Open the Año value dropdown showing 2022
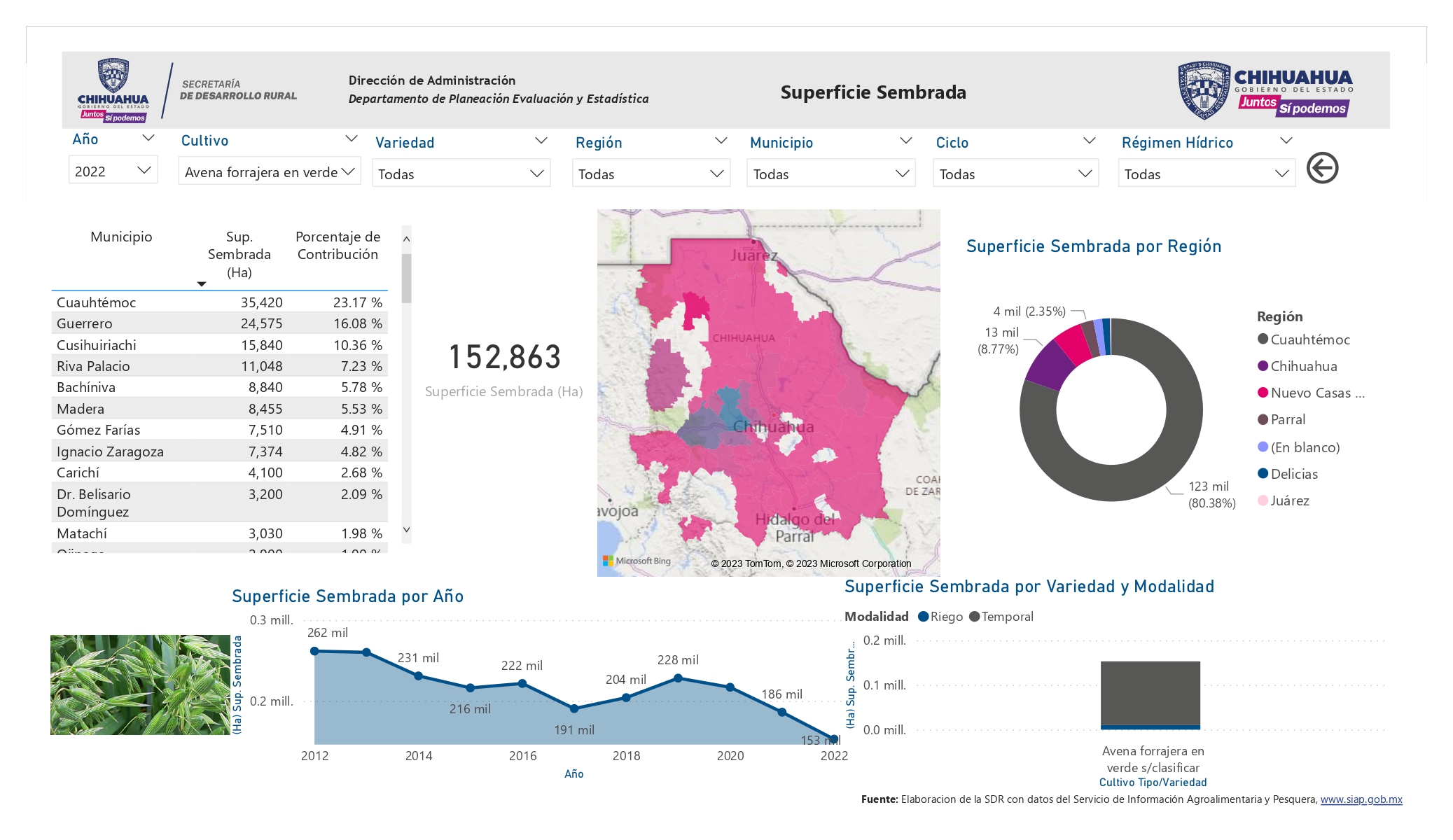Screen dimensions: 1453x840 pos(113,171)
